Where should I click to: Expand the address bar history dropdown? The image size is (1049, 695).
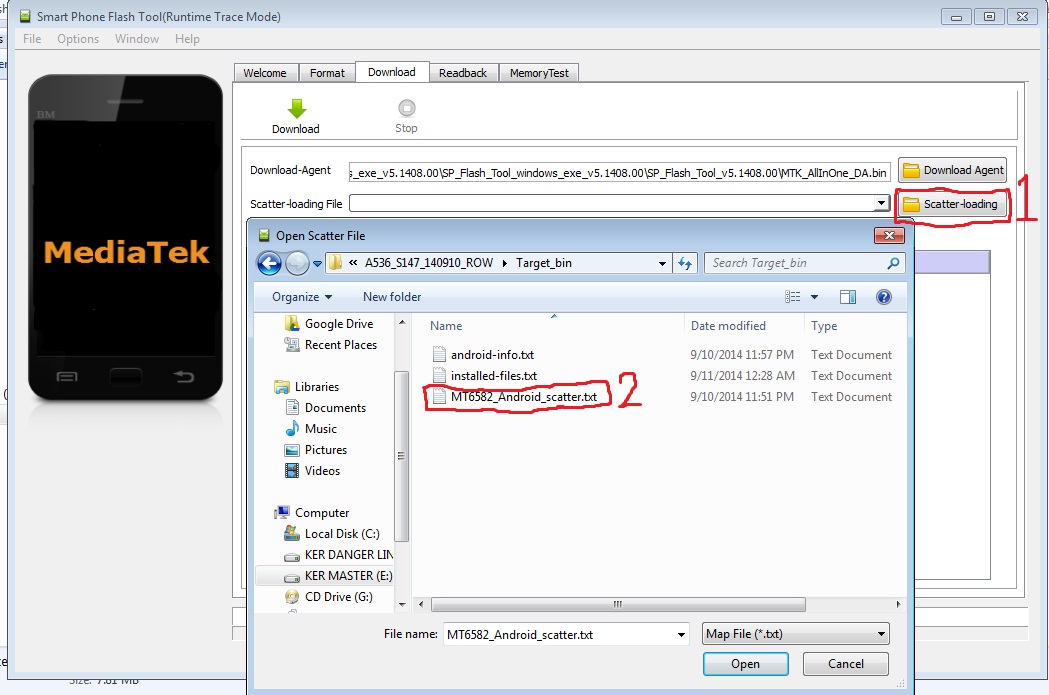pyautogui.click(x=662, y=264)
